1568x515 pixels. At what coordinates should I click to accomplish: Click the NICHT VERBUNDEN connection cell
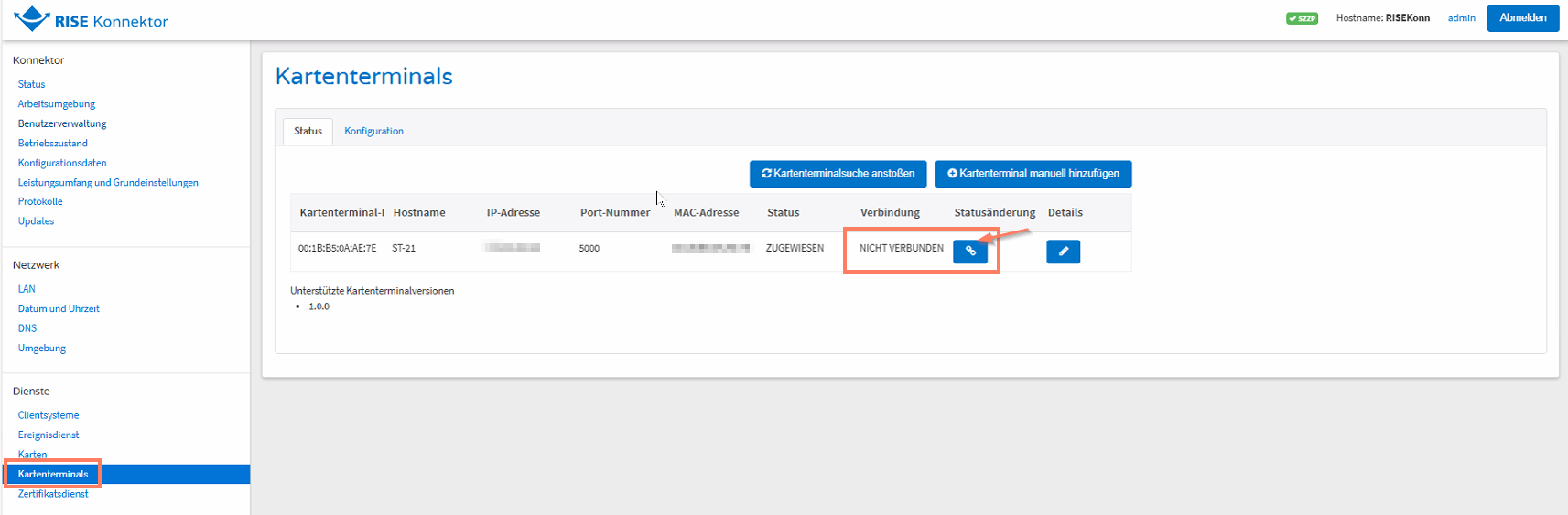[902, 248]
